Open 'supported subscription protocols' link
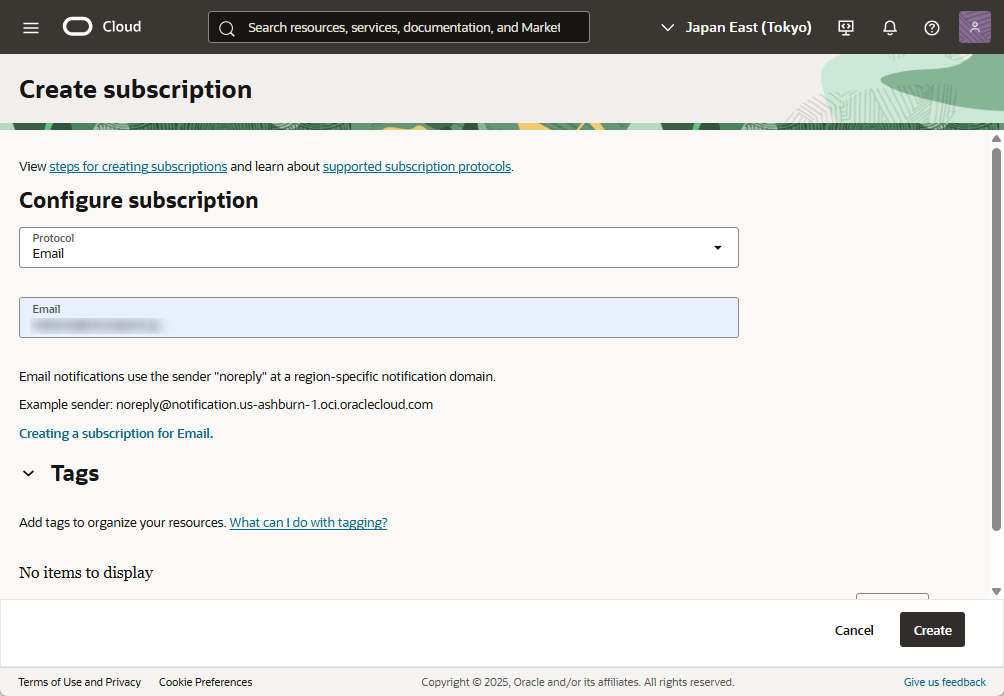The height and width of the screenshot is (696, 1004). (416, 167)
